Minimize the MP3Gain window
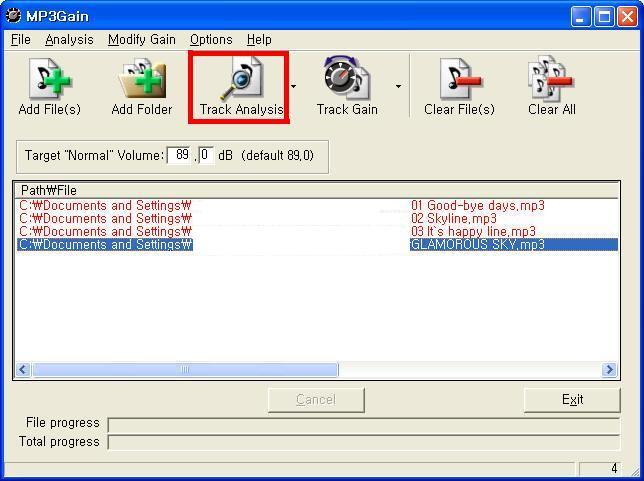 tap(581, 17)
